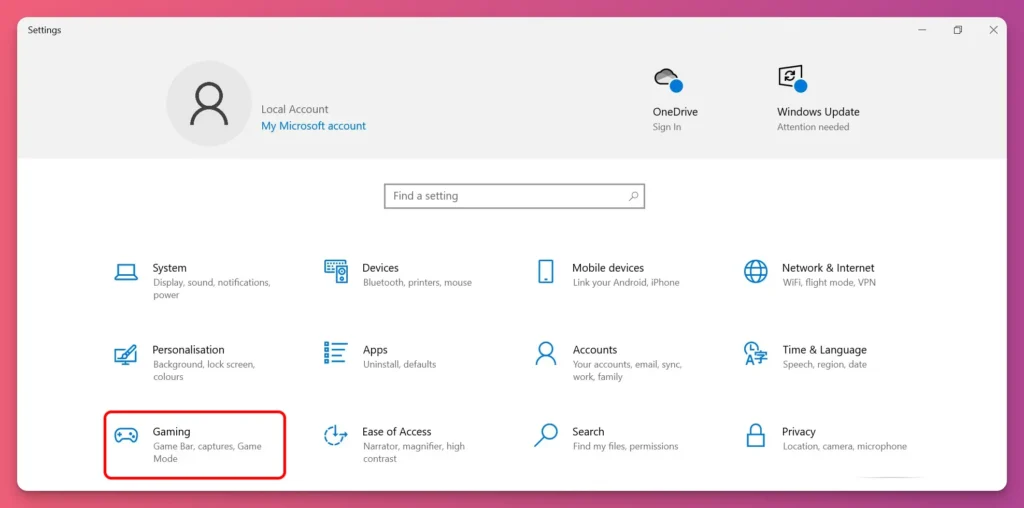Select the 'Attention needed' status text
1024x508 pixels.
[813, 127]
